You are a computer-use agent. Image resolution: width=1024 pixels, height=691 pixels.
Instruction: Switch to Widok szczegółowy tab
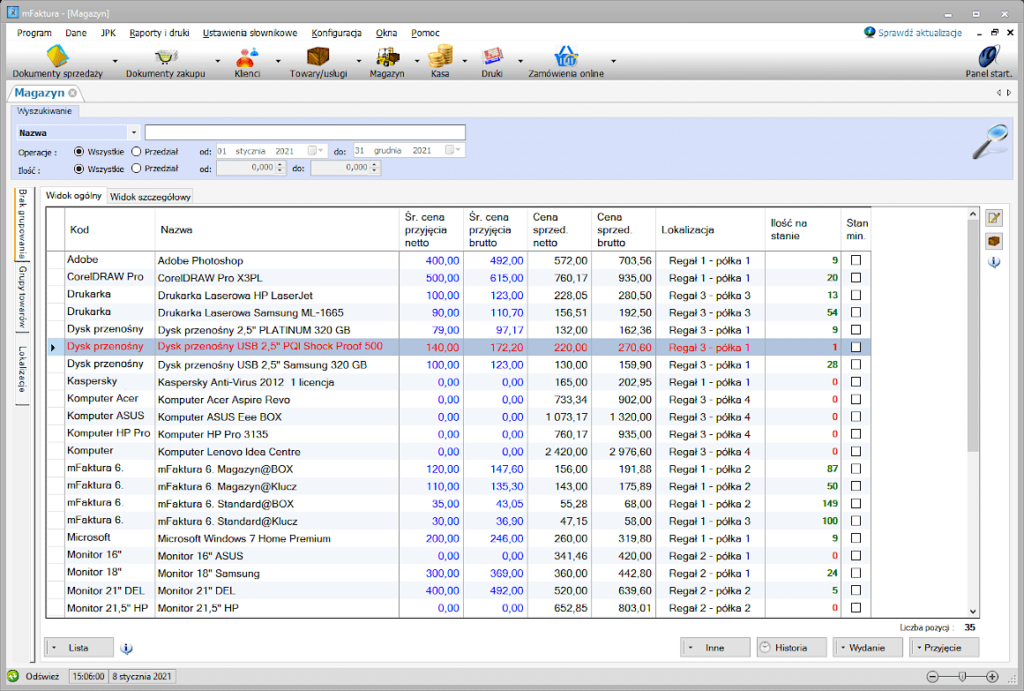tap(150, 197)
